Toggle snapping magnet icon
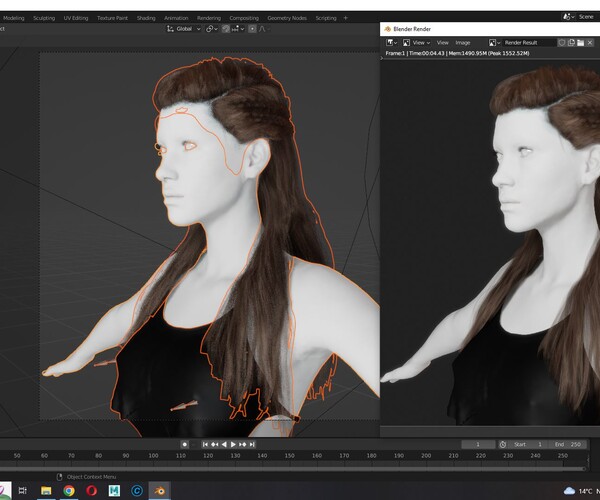This screenshot has width=600, height=500. point(226,29)
